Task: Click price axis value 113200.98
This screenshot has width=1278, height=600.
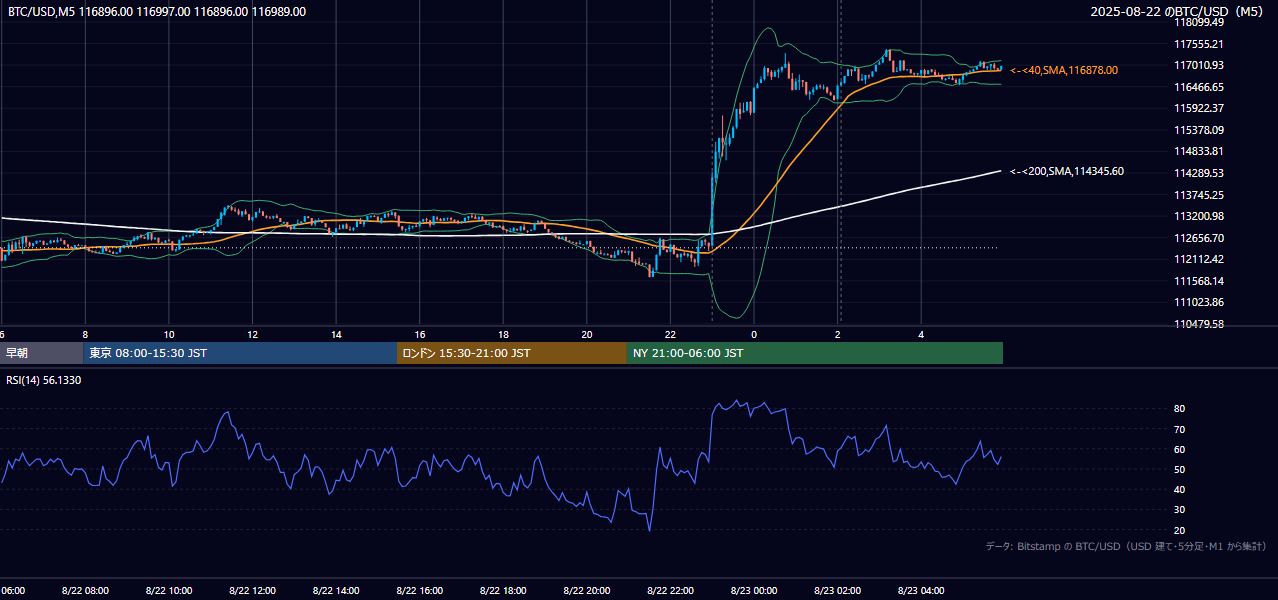Action: pyautogui.click(x=1199, y=216)
